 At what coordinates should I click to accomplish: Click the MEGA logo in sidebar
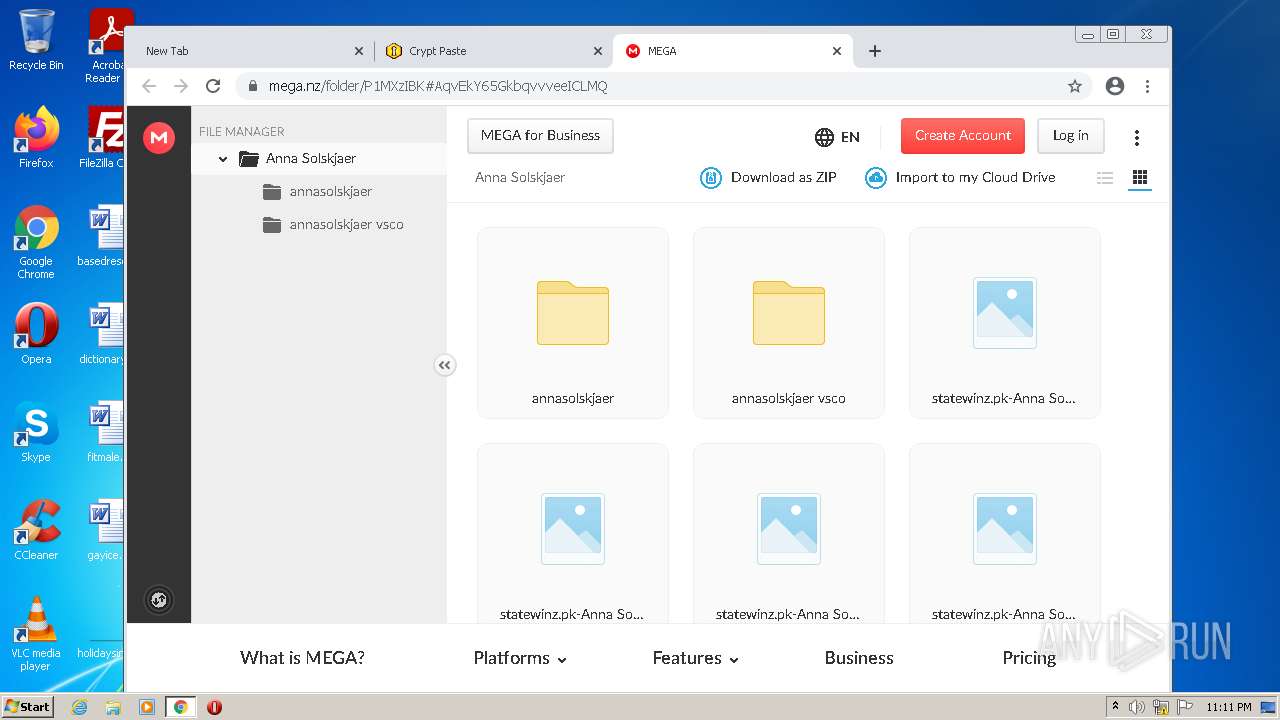coord(159,138)
